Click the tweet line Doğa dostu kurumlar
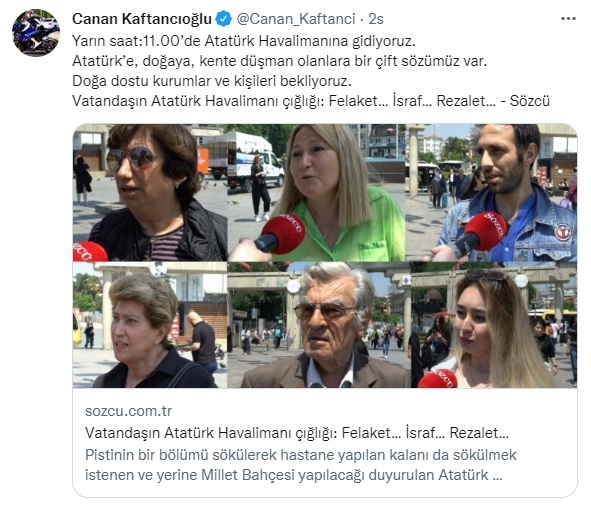 211,81
